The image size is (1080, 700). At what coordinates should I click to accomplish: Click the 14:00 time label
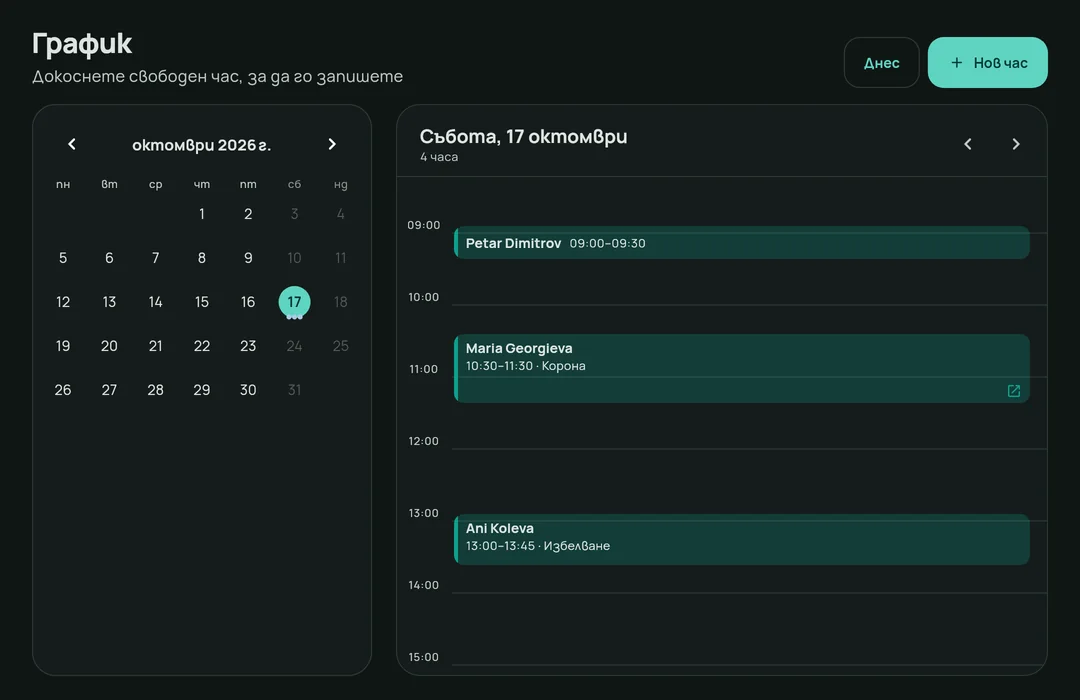point(424,585)
